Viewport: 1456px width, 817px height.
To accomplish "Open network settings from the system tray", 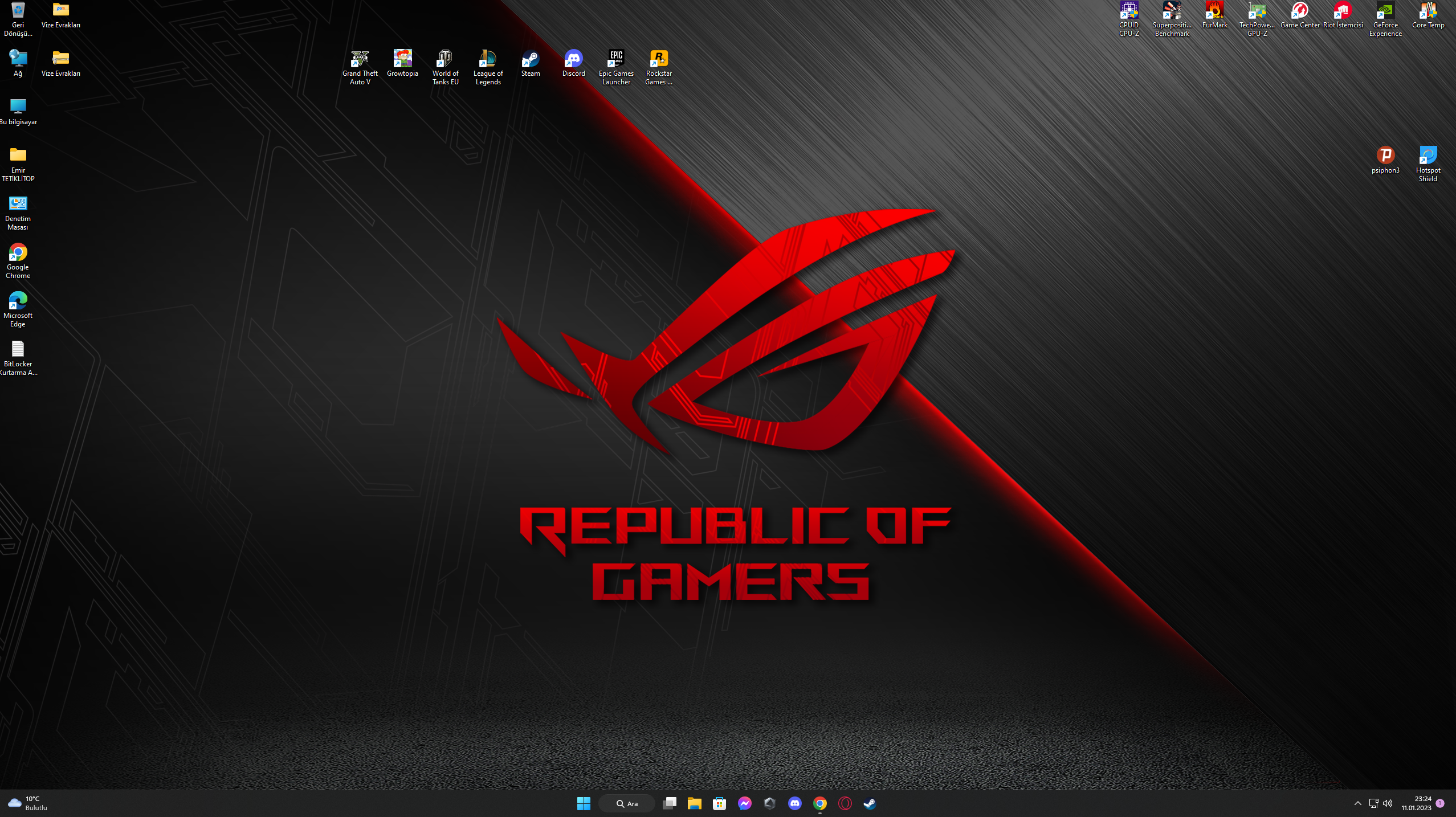I will [1373, 803].
